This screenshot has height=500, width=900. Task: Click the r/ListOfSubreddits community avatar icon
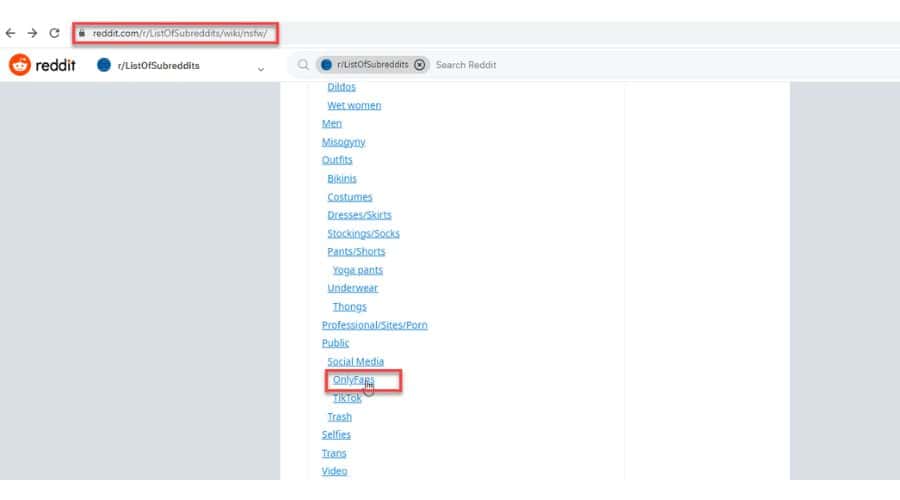104,65
